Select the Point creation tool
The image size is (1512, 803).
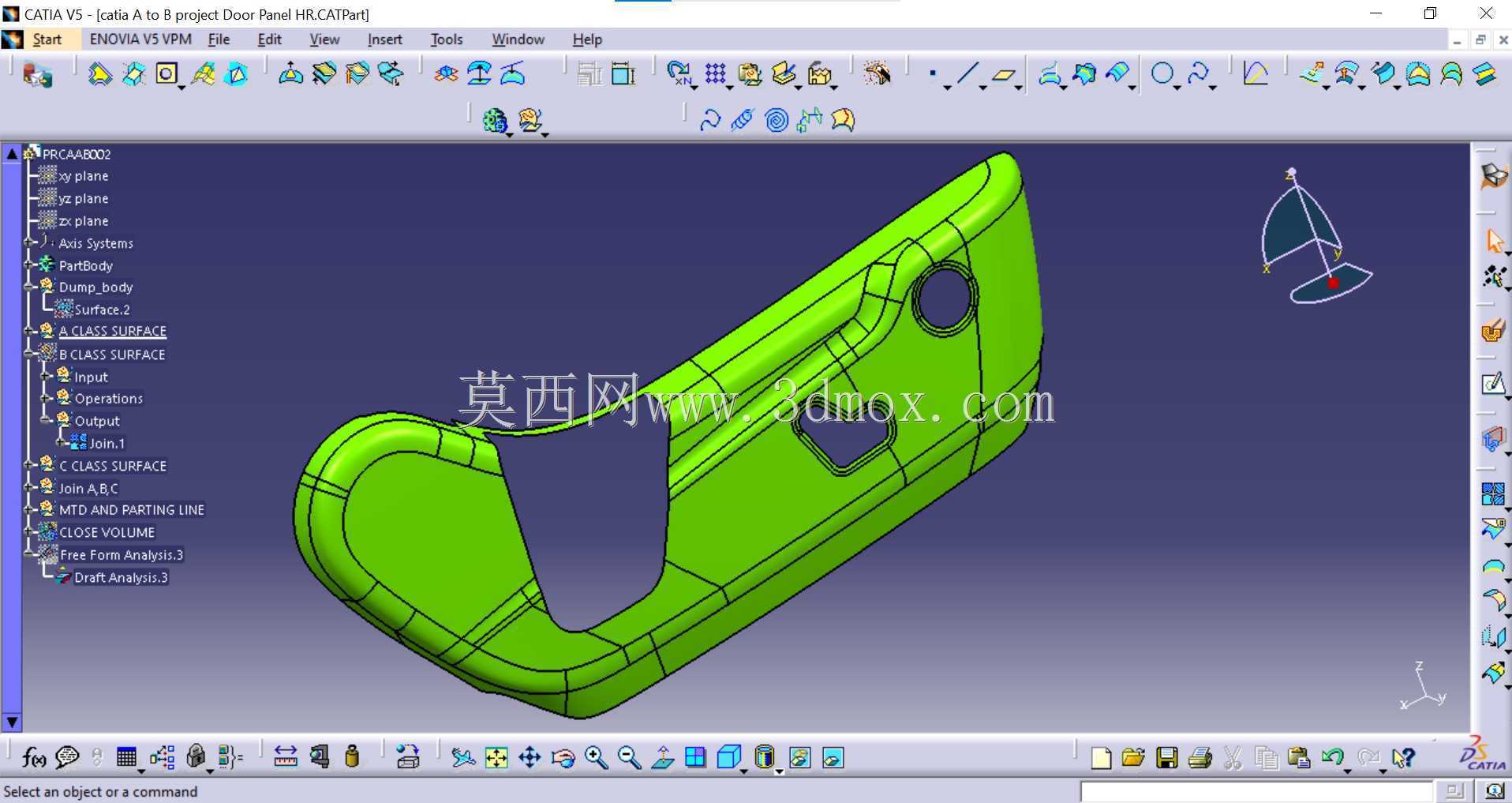point(933,74)
